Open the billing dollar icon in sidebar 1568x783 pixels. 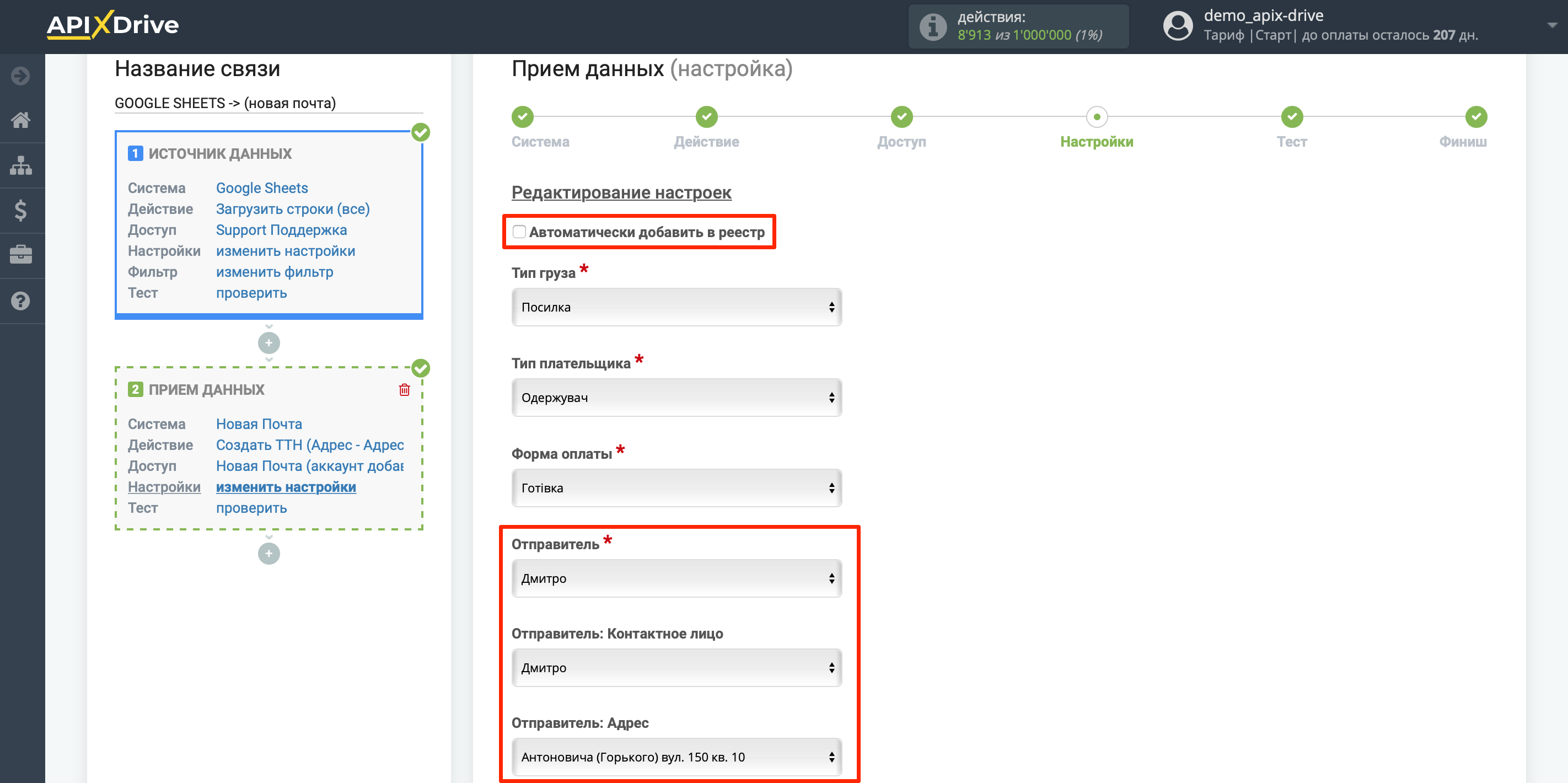[21, 210]
